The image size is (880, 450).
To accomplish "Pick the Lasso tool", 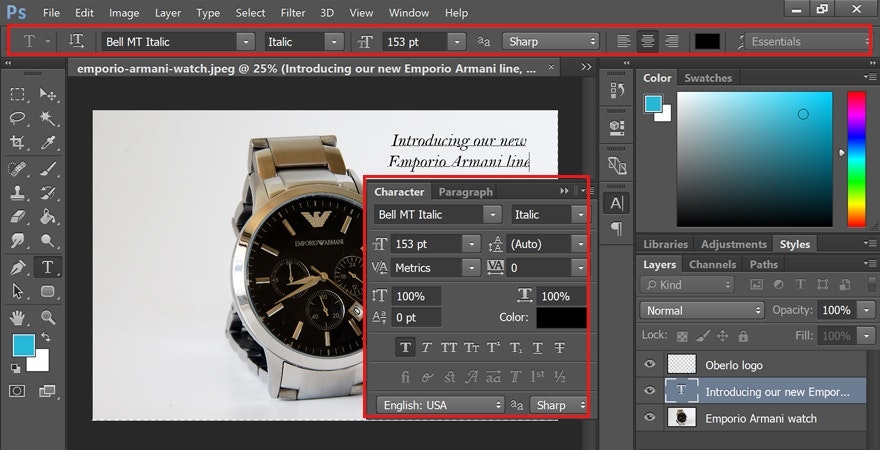I will click(x=18, y=118).
